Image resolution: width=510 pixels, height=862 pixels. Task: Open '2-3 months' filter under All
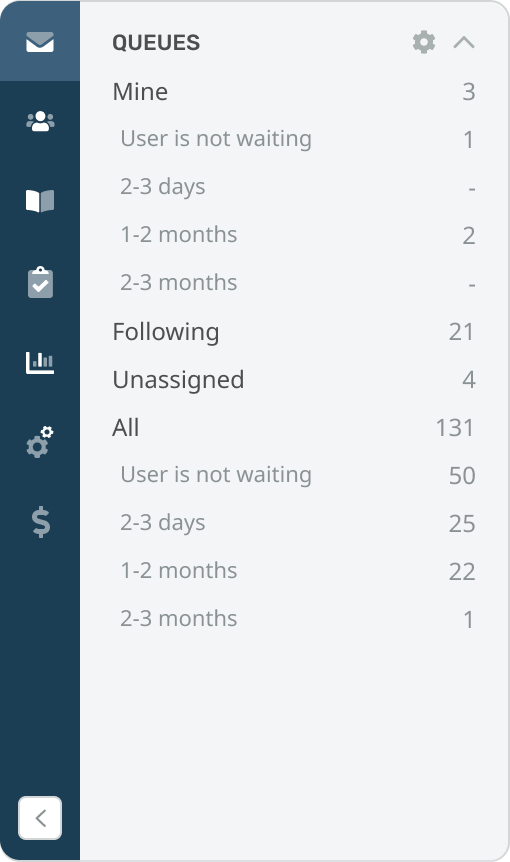click(x=297, y=619)
